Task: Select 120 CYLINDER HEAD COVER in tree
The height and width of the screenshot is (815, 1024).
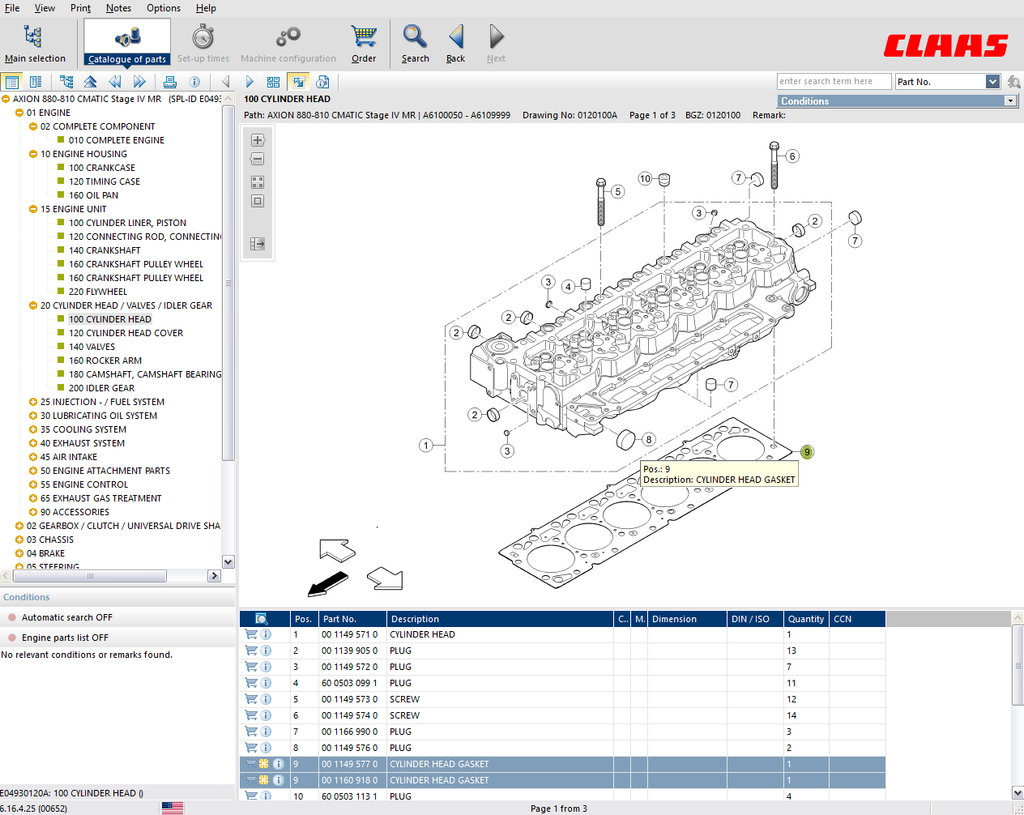Action: (126, 333)
